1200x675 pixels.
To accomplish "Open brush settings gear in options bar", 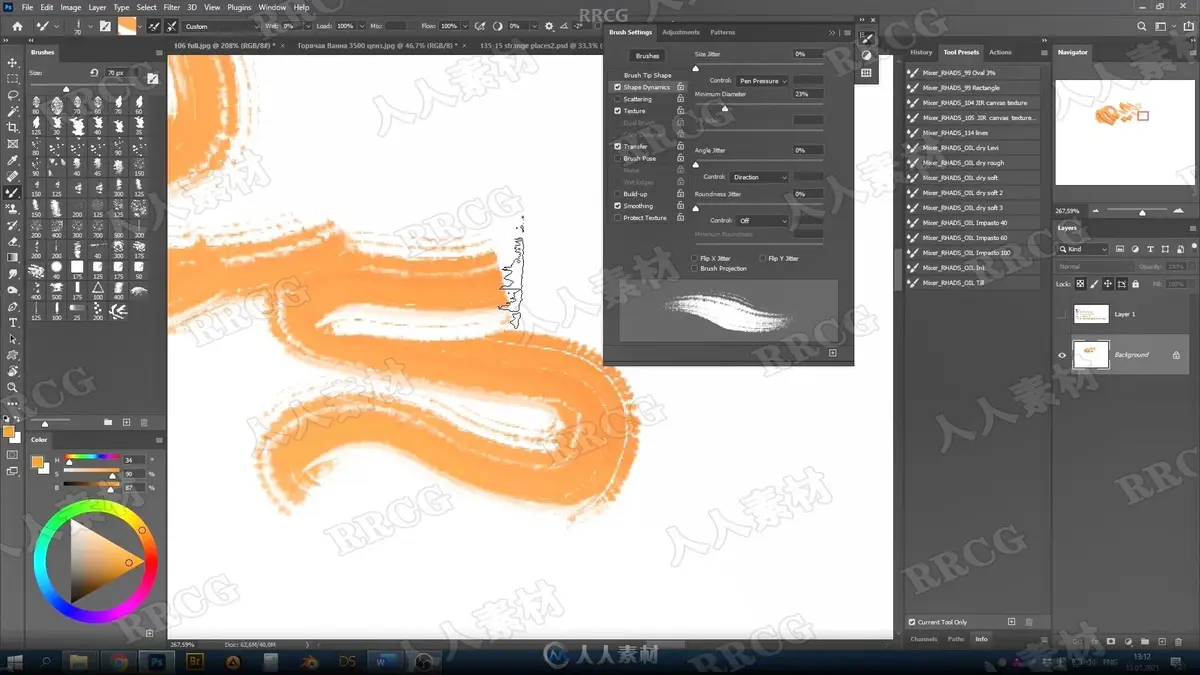I will pyautogui.click(x=549, y=26).
